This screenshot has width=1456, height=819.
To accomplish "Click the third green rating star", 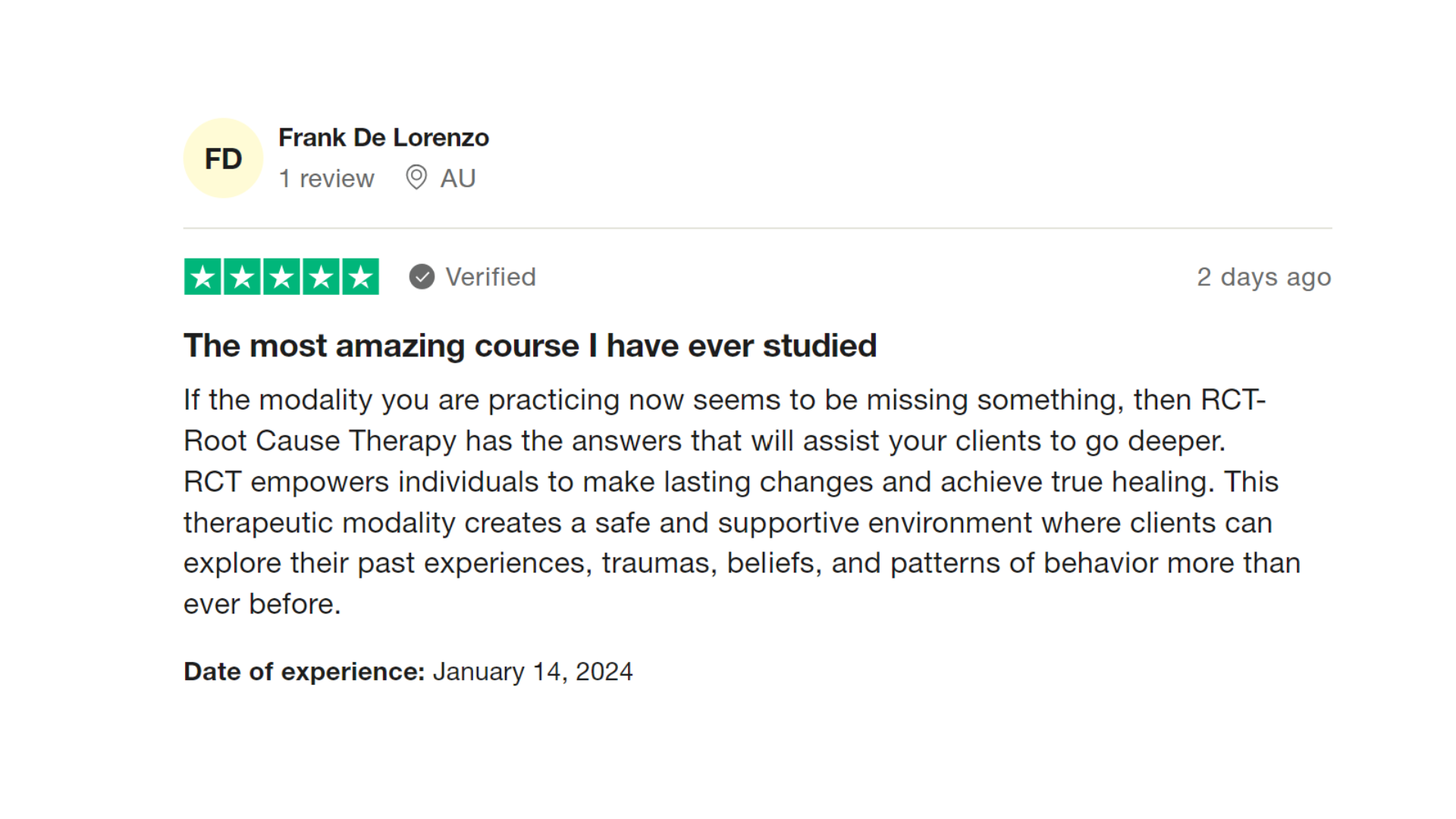I will tap(281, 277).
